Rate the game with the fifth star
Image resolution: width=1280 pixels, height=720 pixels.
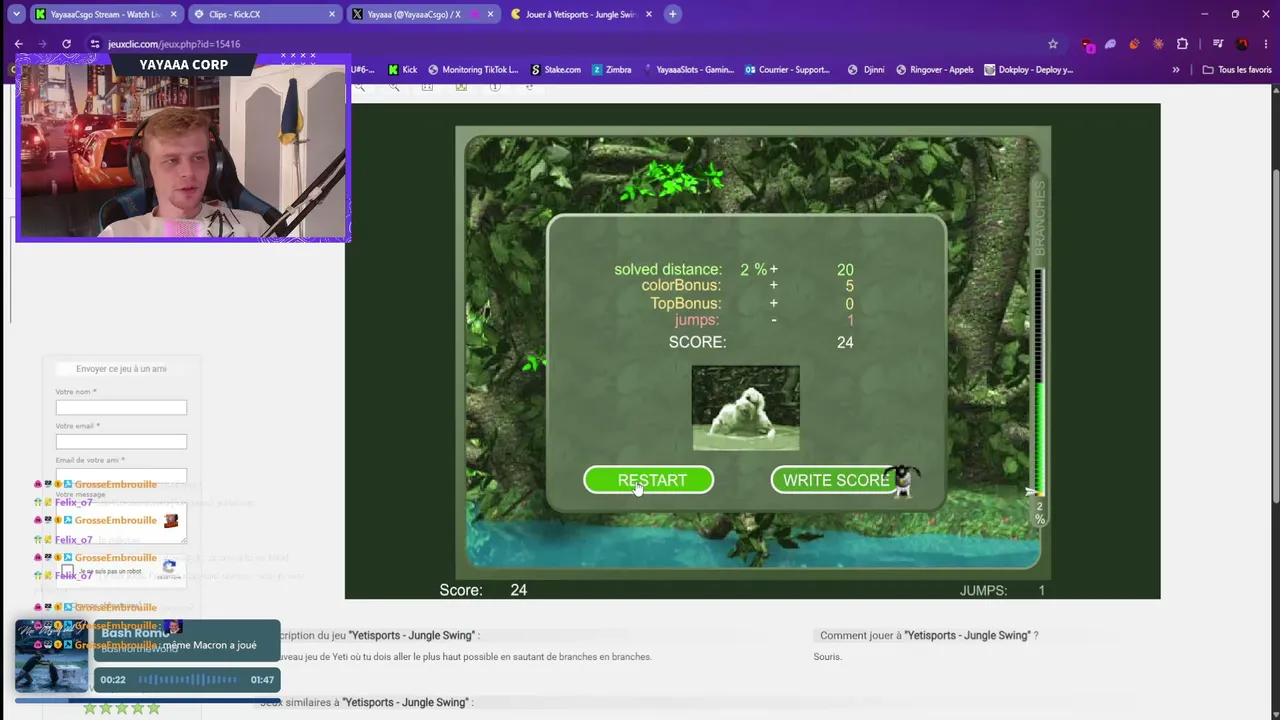pyautogui.click(x=154, y=708)
